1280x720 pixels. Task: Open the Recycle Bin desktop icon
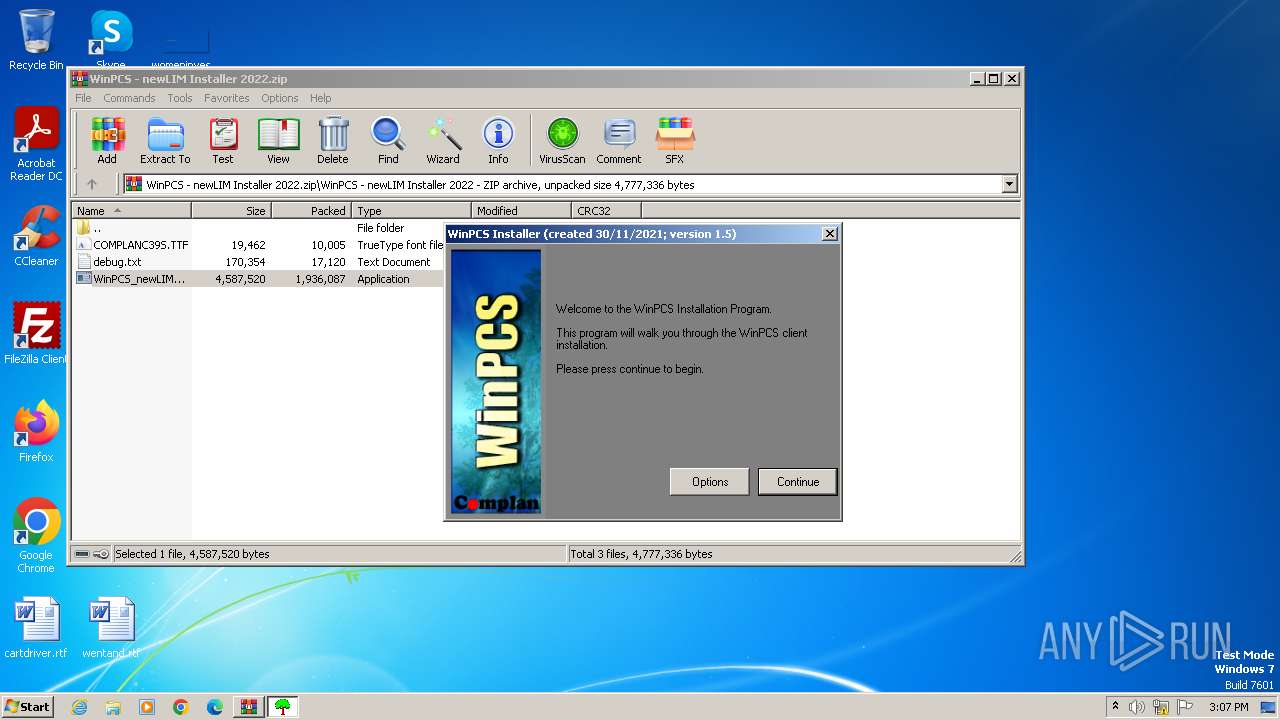pos(36,40)
